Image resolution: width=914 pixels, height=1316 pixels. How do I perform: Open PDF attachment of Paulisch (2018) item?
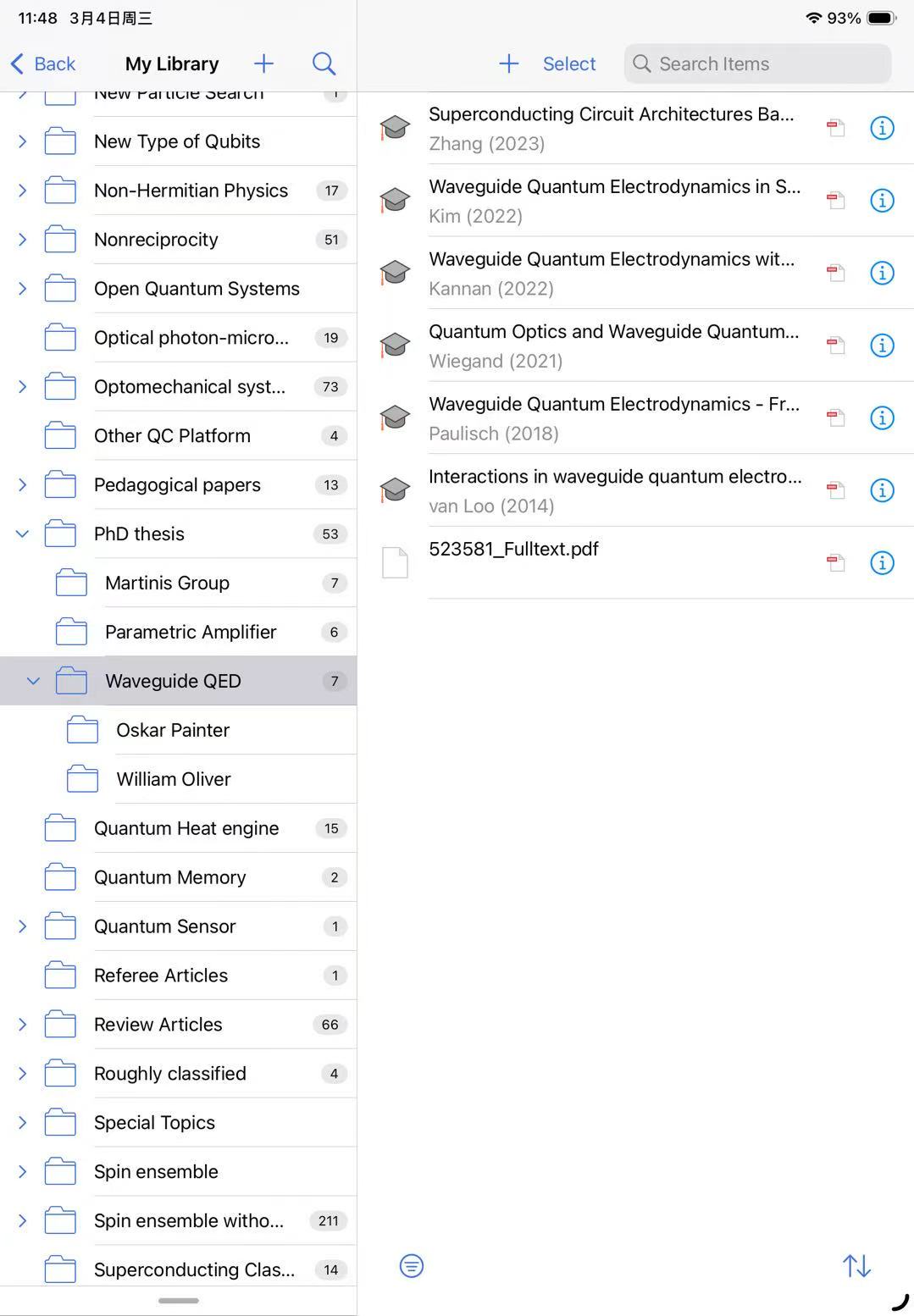point(836,417)
